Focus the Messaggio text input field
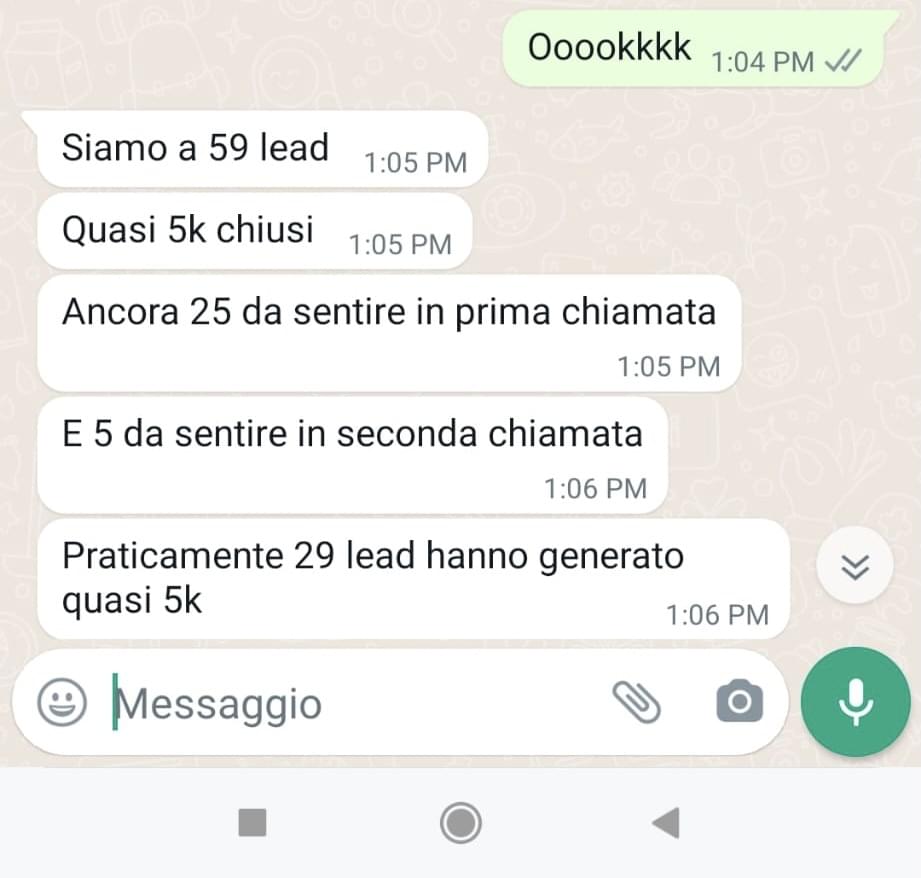921x878 pixels. (352, 703)
